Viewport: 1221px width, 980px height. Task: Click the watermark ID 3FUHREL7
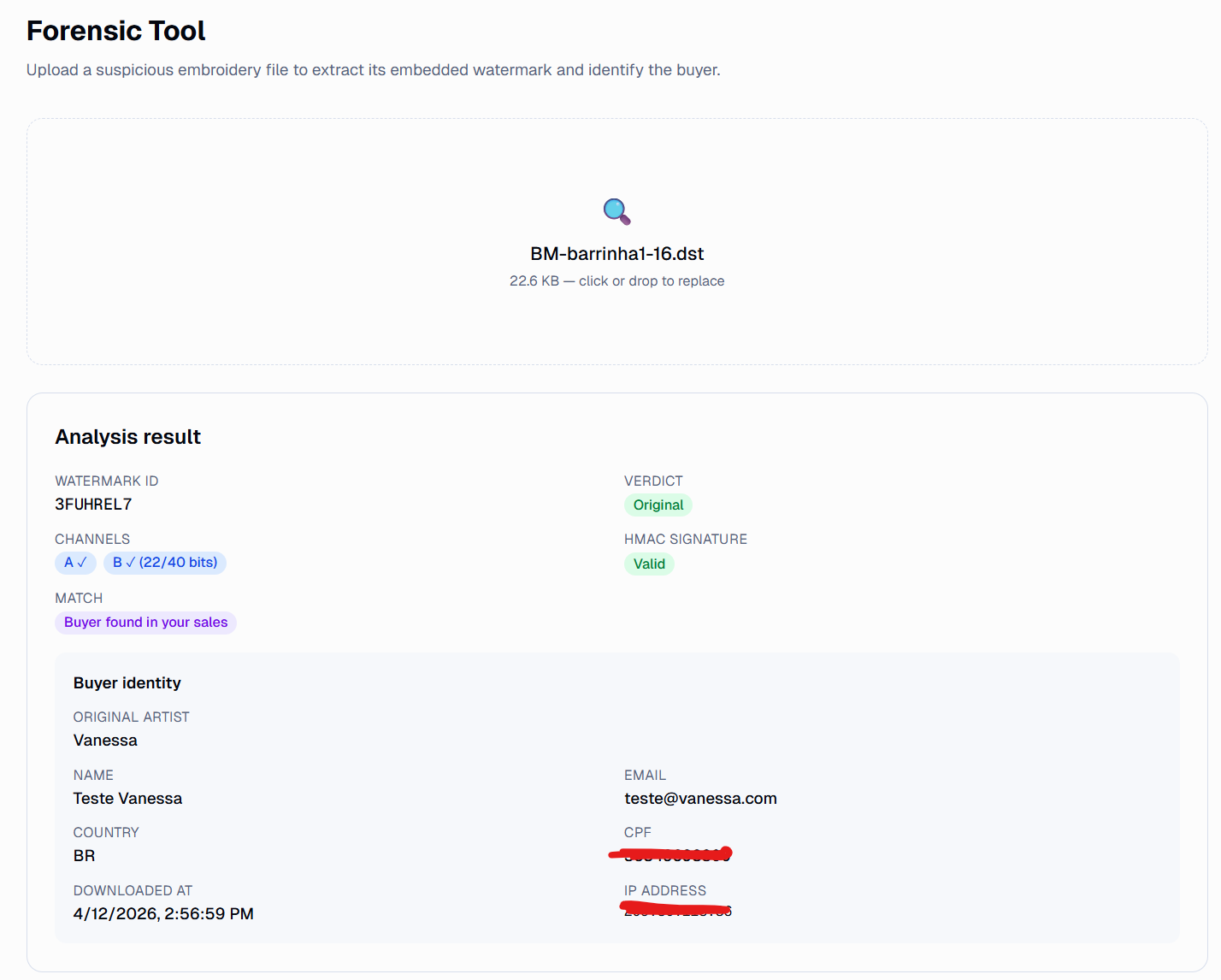pos(93,505)
